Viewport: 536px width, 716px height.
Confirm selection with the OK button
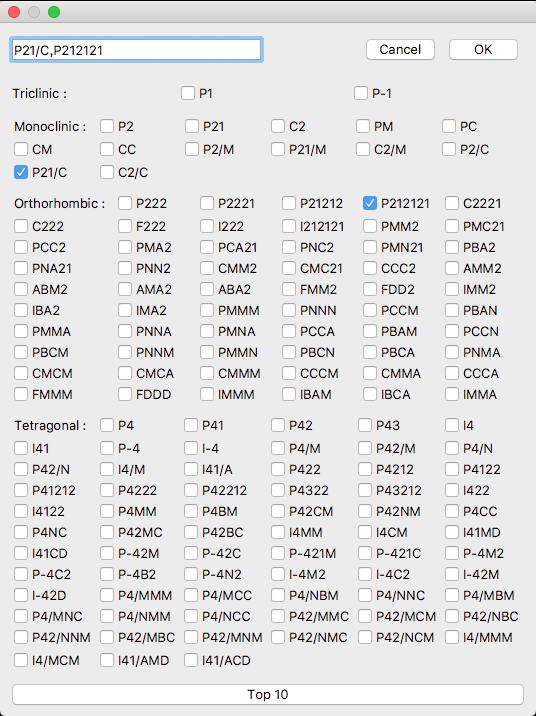click(483, 49)
